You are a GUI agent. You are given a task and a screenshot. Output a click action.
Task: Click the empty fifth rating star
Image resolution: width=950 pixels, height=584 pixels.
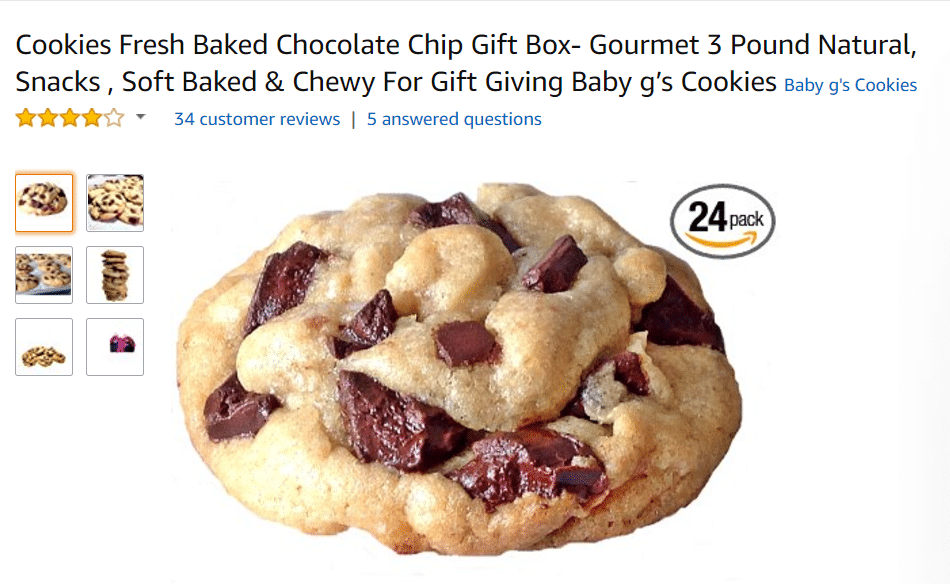[x=113, y=118]
